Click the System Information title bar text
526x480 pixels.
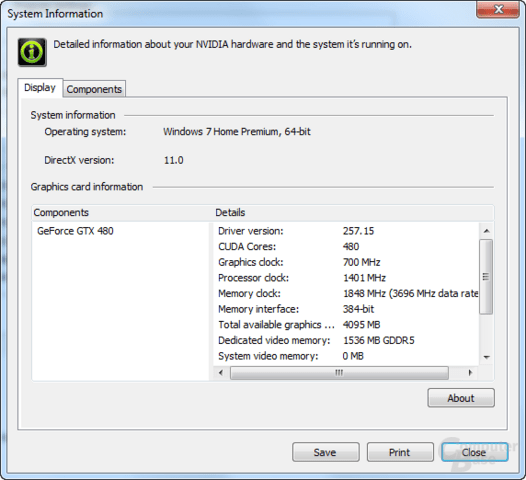click(55, 14)
